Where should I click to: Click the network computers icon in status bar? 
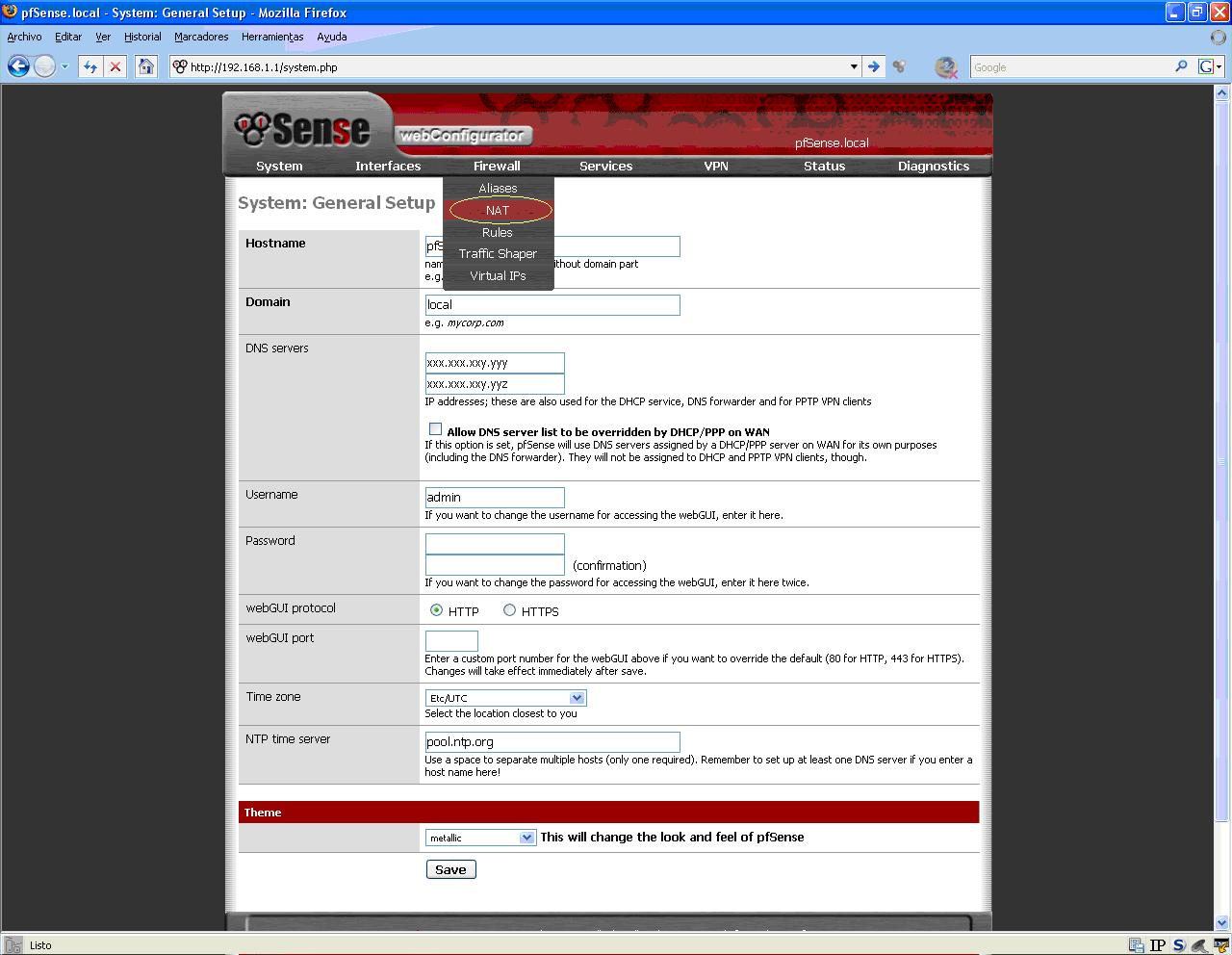1137,945
